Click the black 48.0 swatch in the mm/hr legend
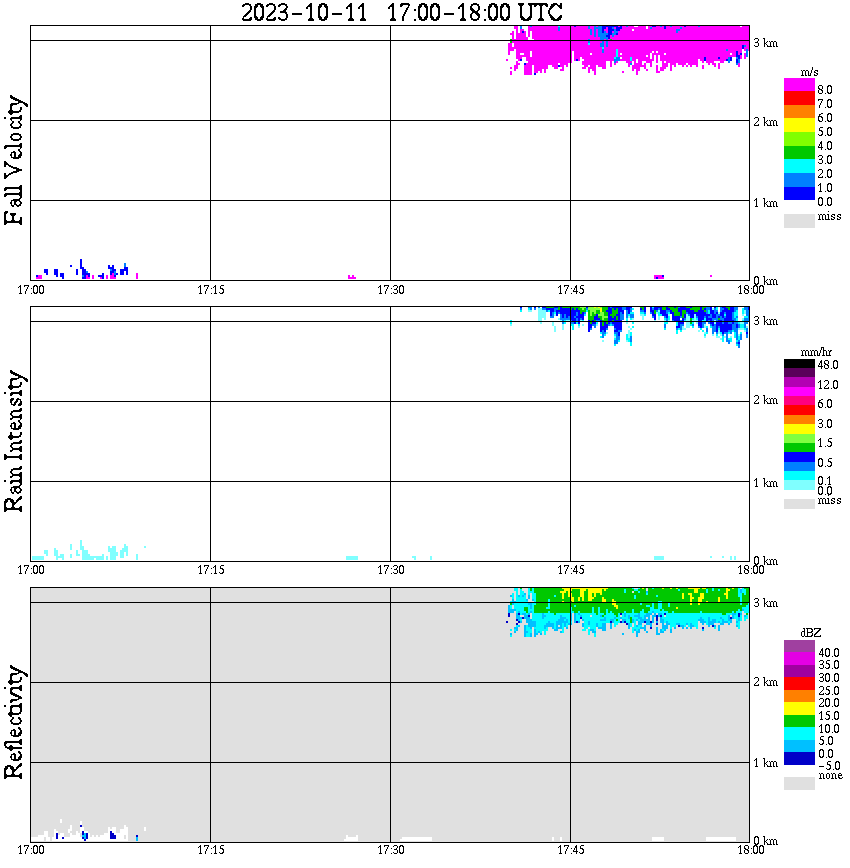 coord(799,364)
